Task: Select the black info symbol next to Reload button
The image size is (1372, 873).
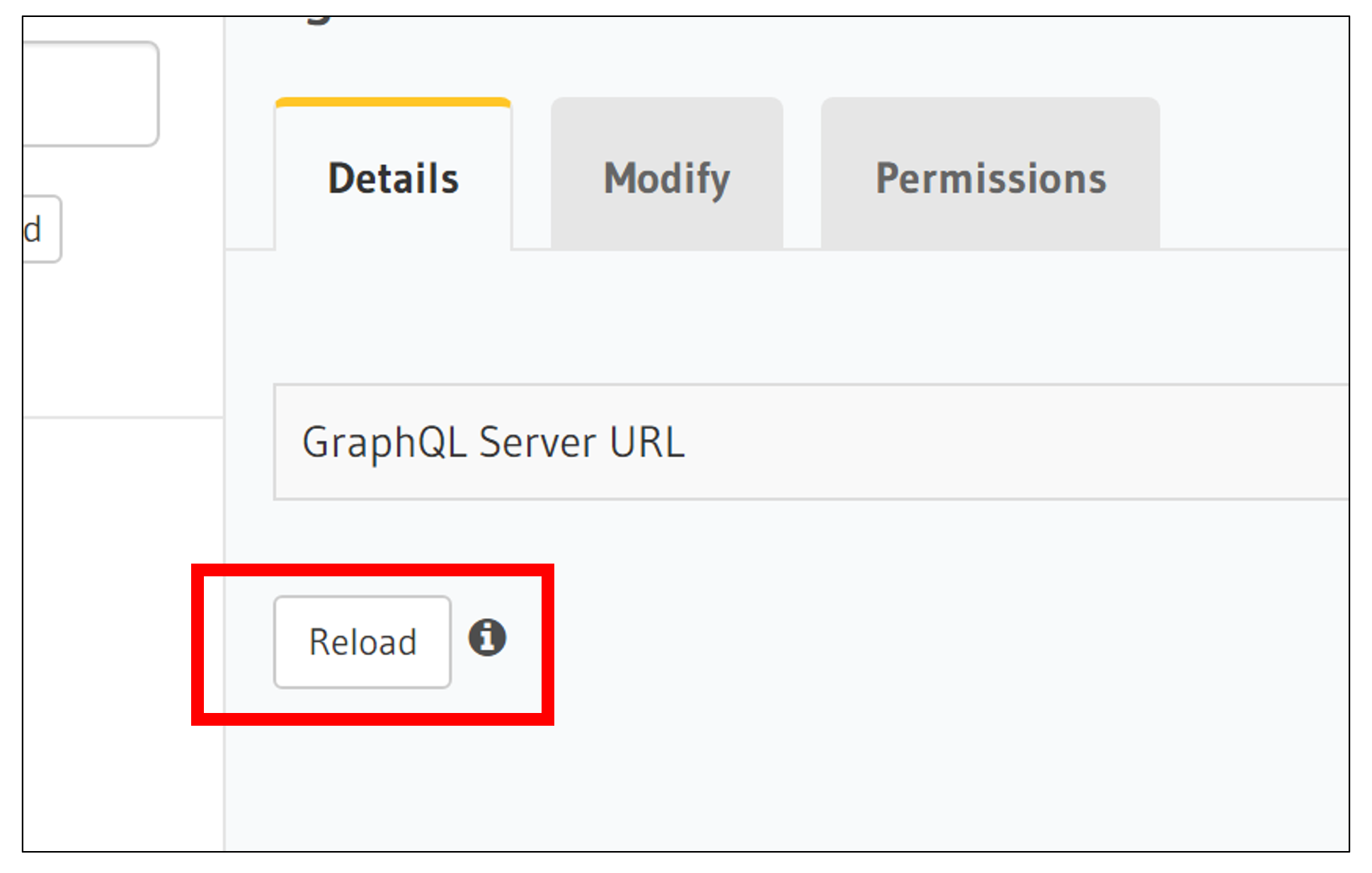Action: [488, 637]
